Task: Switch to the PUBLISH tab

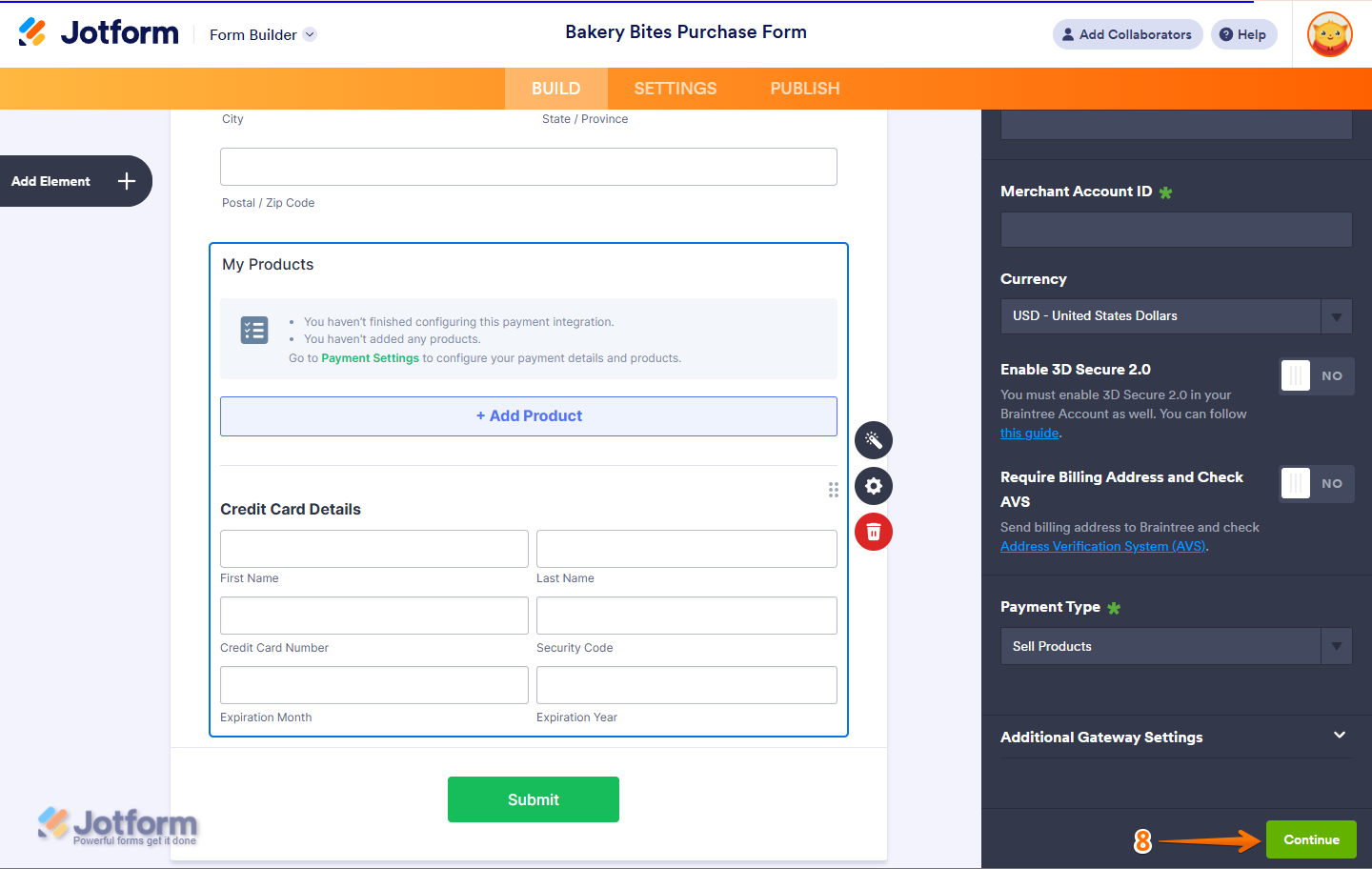Action: pyautogui.click(x=805, y=89)
